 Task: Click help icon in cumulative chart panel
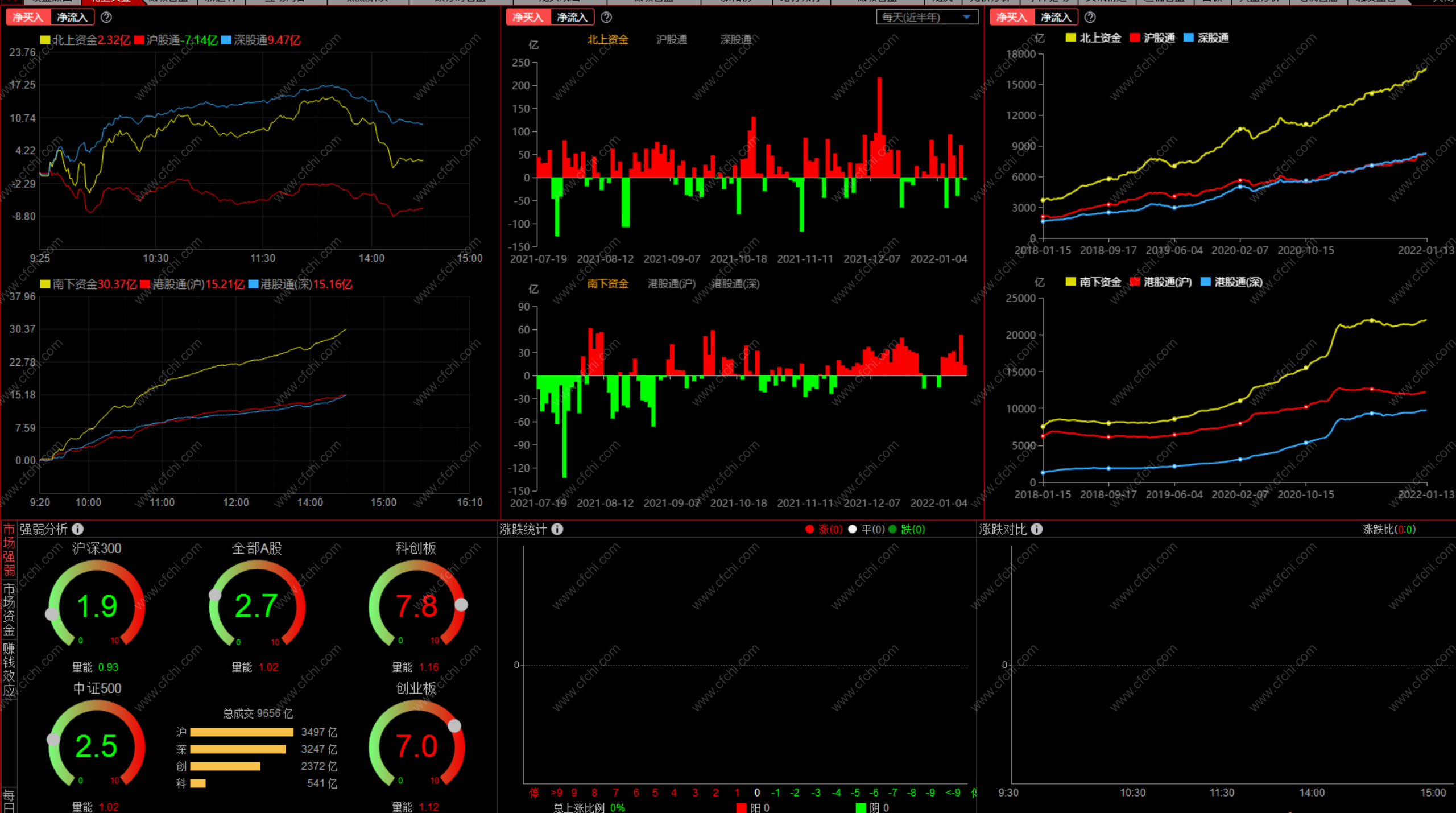coord(1090,18)
